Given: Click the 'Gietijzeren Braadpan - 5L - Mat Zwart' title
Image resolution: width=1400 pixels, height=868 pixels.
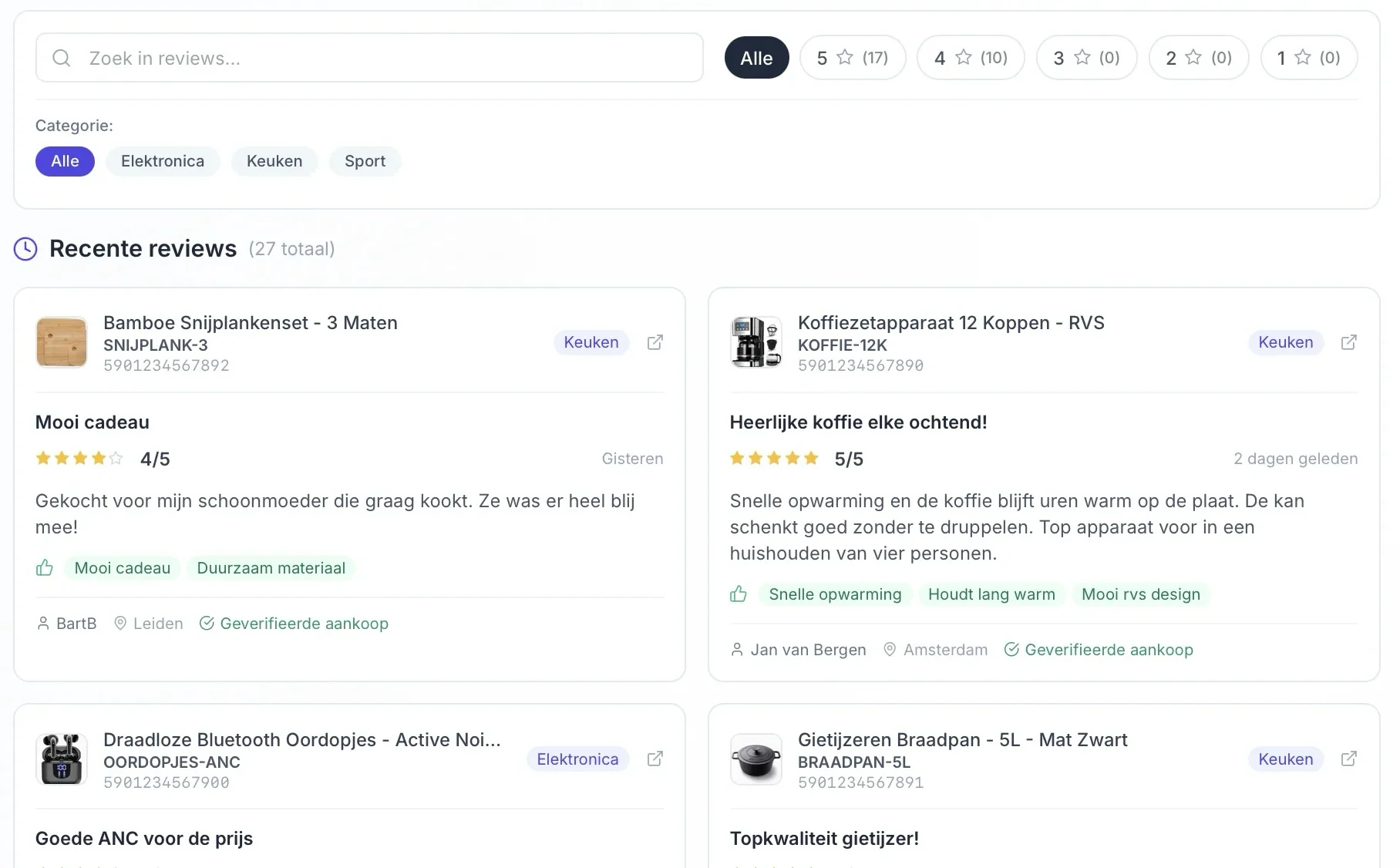Looking at the screenshot, I should coord(963,740).
